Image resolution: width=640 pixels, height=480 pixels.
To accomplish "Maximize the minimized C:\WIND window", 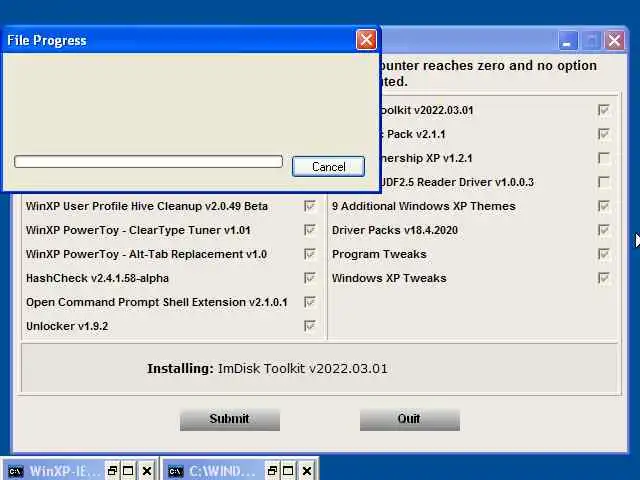I will click(x=288, y=471).
